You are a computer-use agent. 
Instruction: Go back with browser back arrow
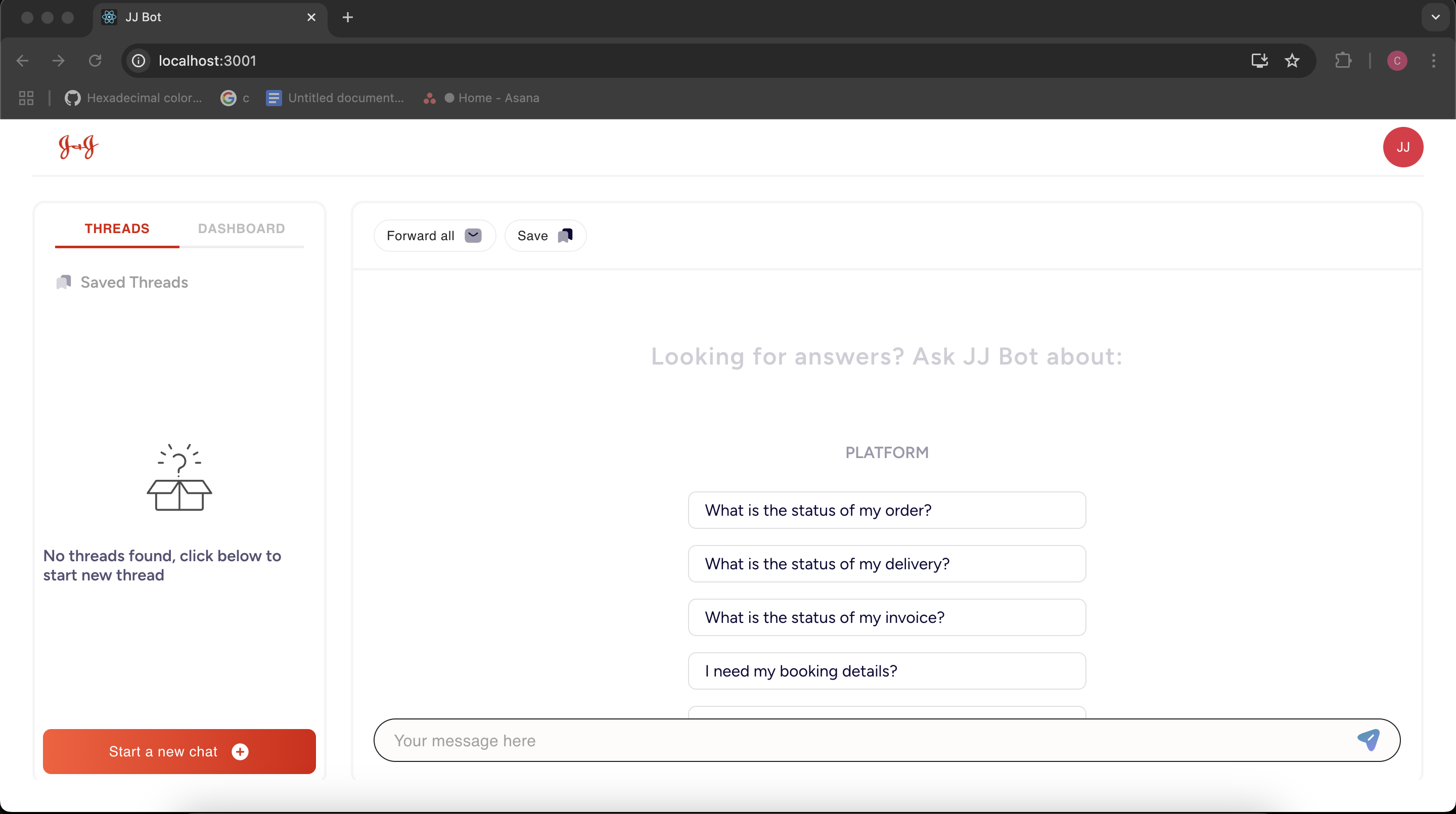[23, 61]
